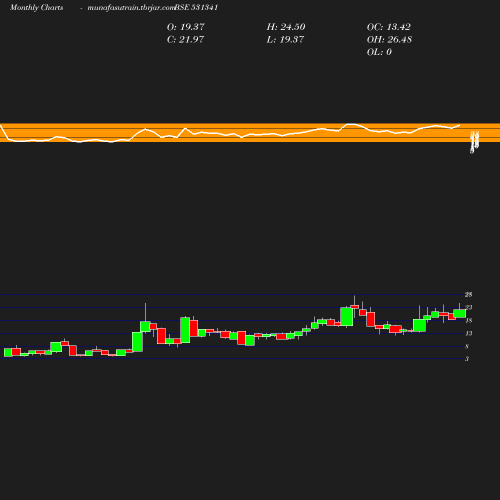Click the 'OL: 0' reading
The width and height of the screenshot is (500, 500).
tap(379, 52)
